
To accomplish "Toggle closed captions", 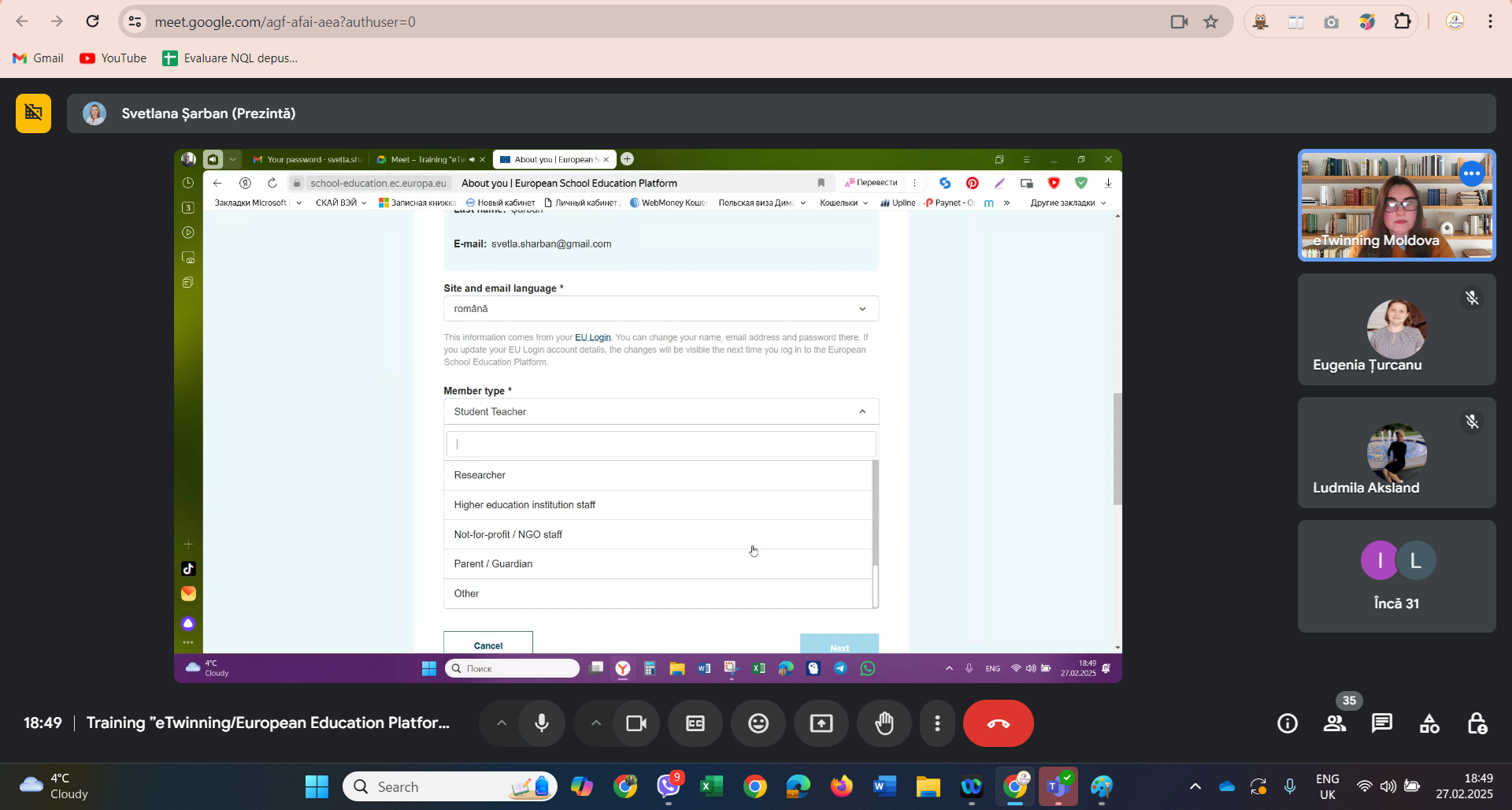I will 695,723.
